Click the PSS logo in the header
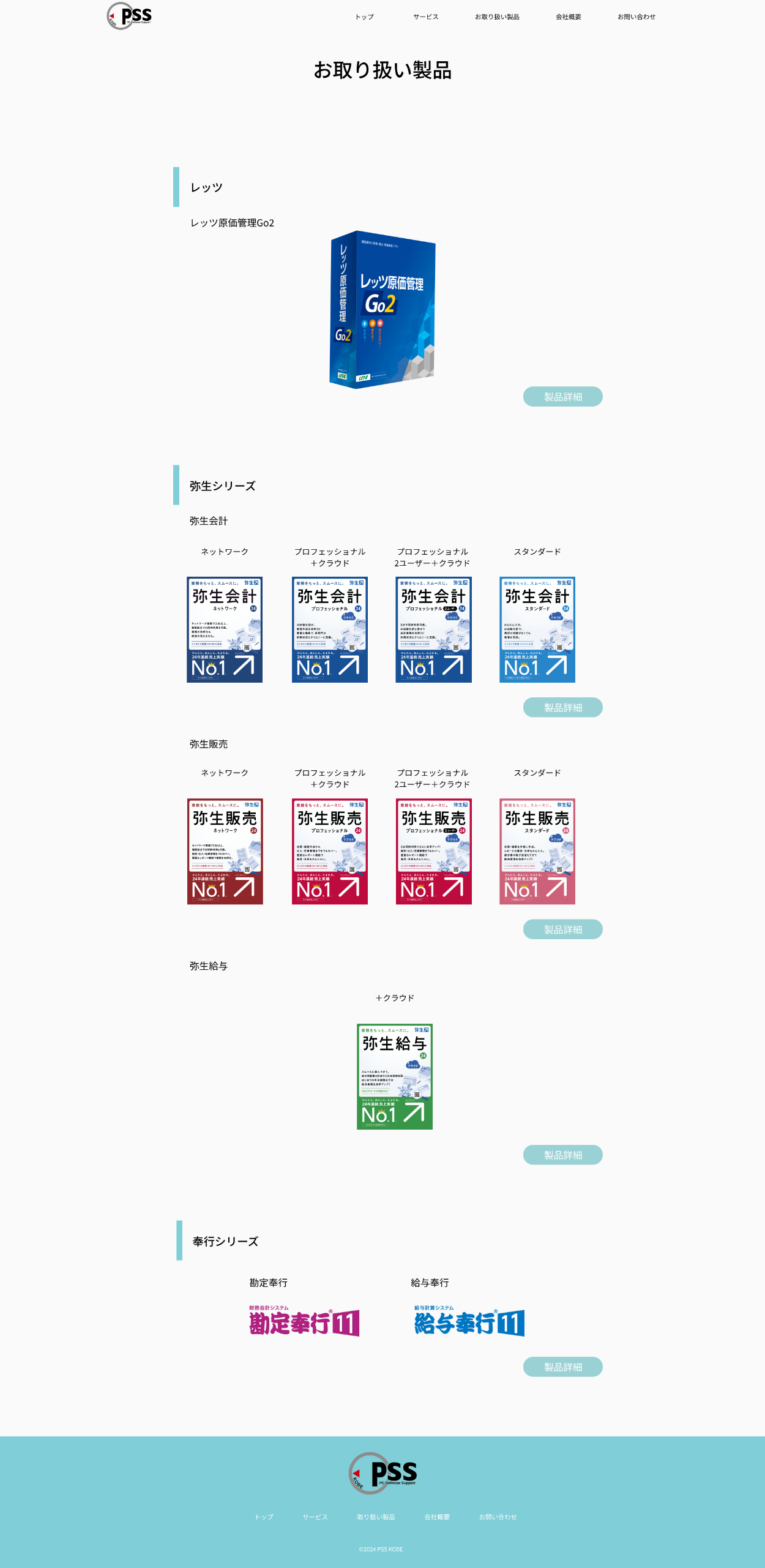The image size is (765, 1568). click(x=130, y=16)
